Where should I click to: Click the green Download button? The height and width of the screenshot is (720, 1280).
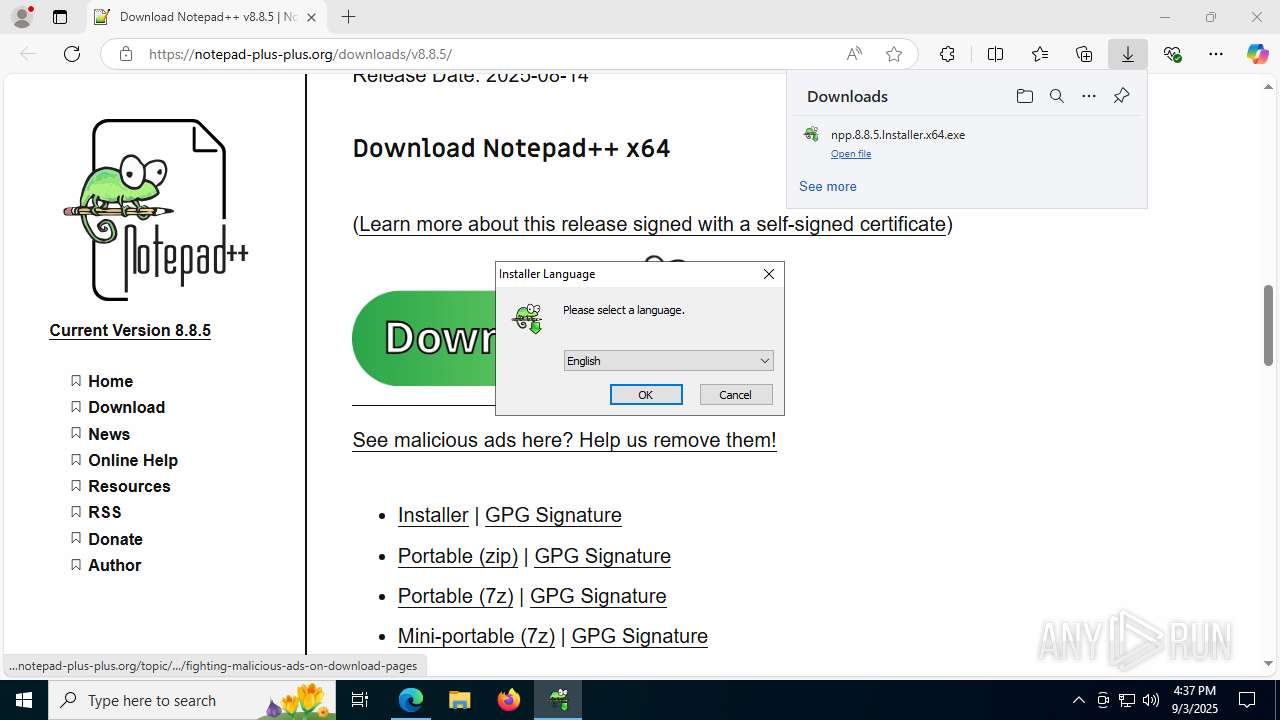click(424, 338)
